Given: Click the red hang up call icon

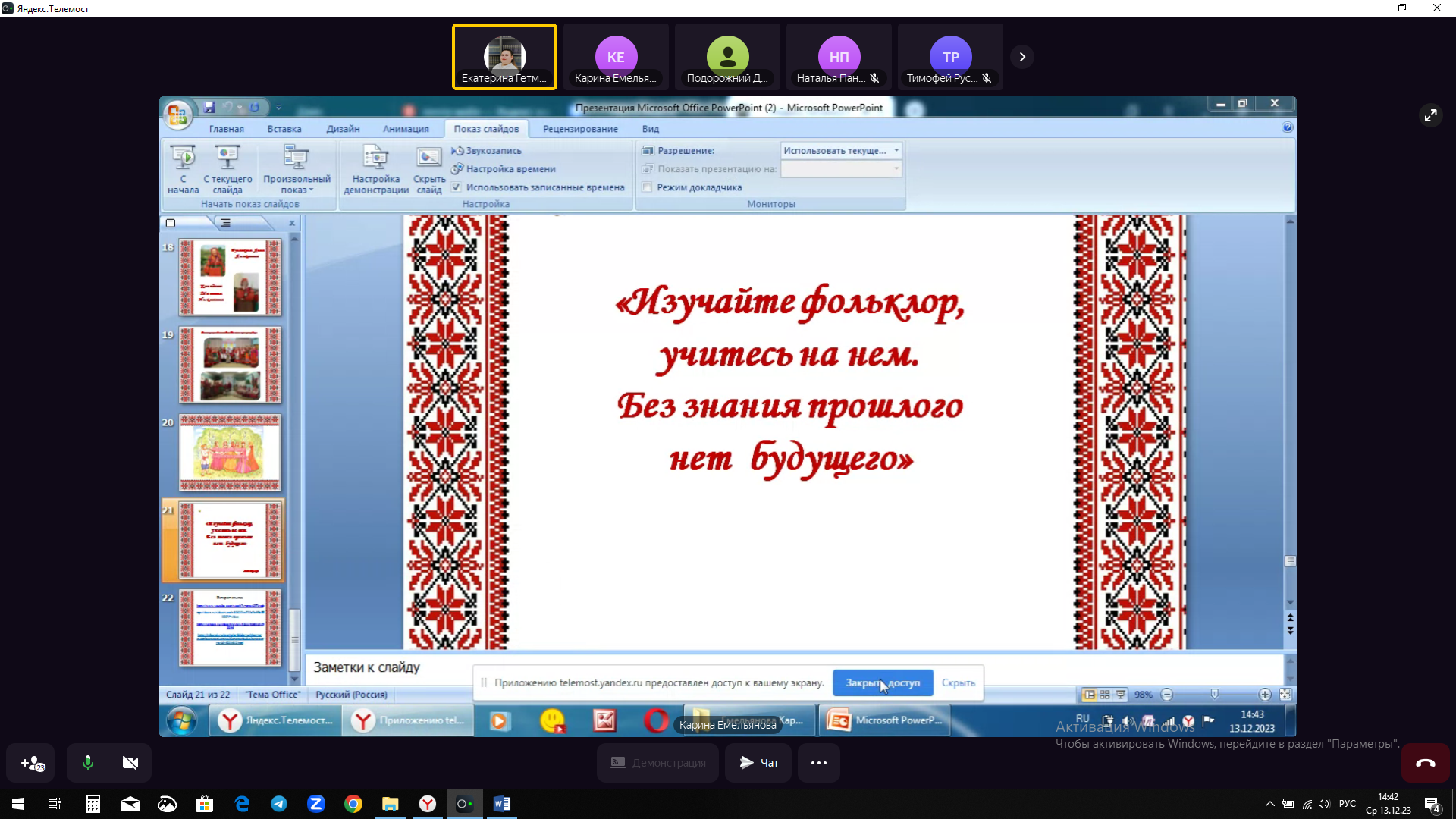Looking at the screenshot, I should pyautogui.click(x=1425, y=763).
